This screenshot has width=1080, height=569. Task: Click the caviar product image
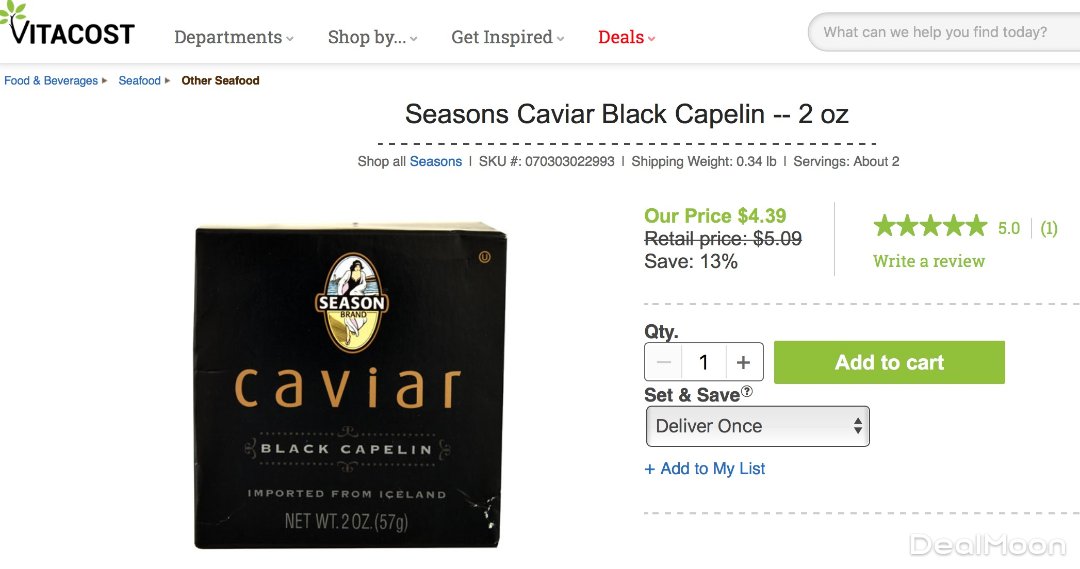click(x=350, y=386)
